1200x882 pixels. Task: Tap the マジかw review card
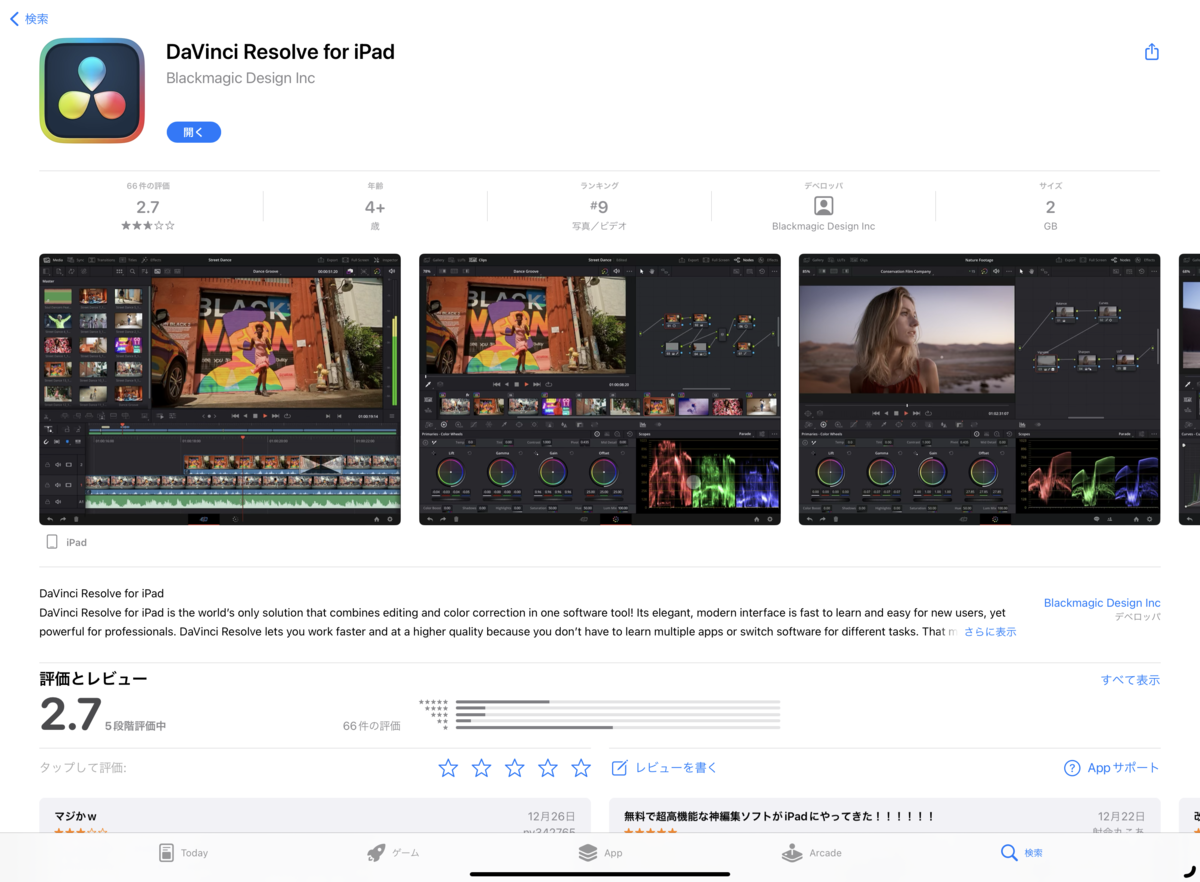[315, 816]
